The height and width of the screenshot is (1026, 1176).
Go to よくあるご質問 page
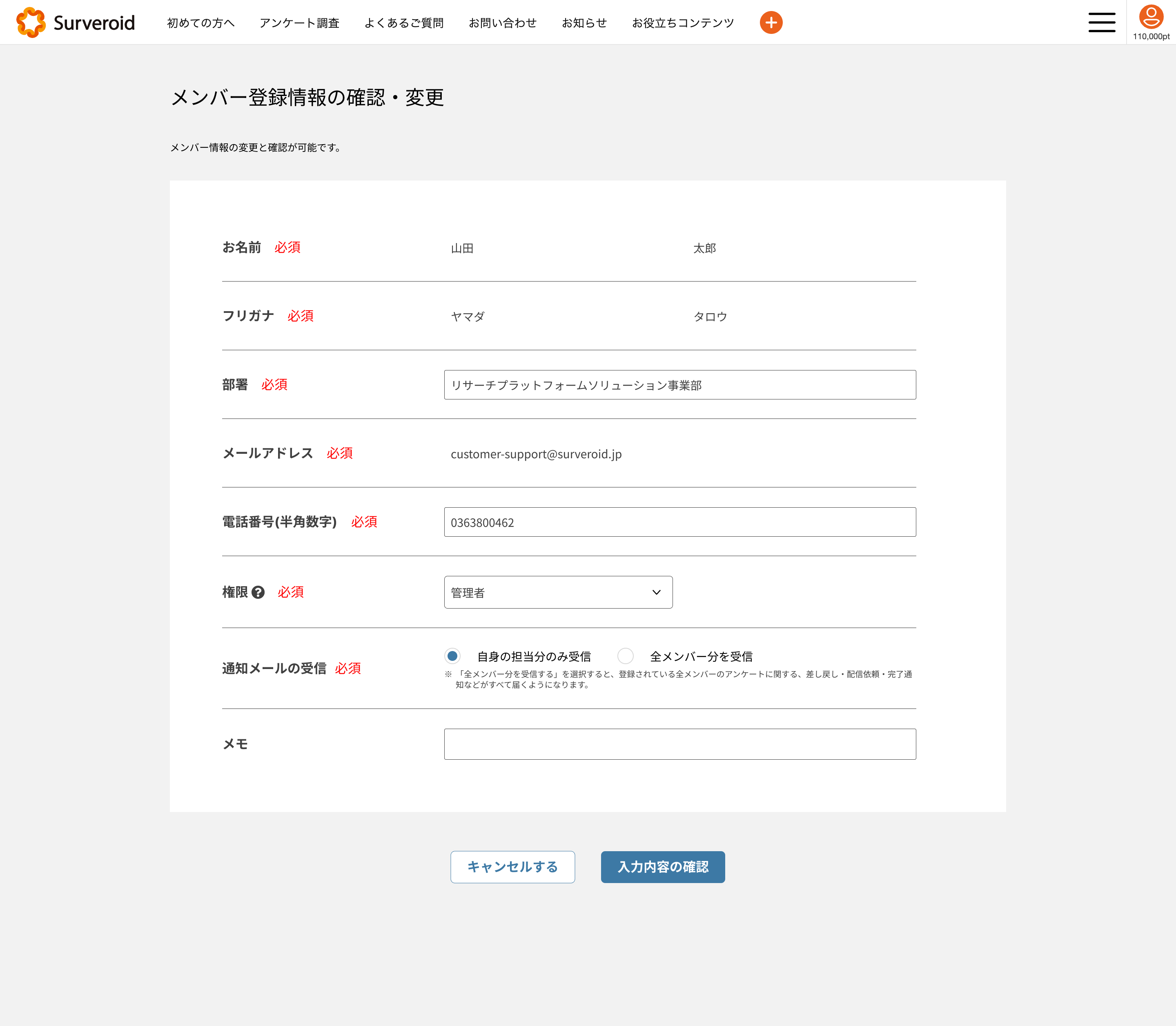pos(404,23)
